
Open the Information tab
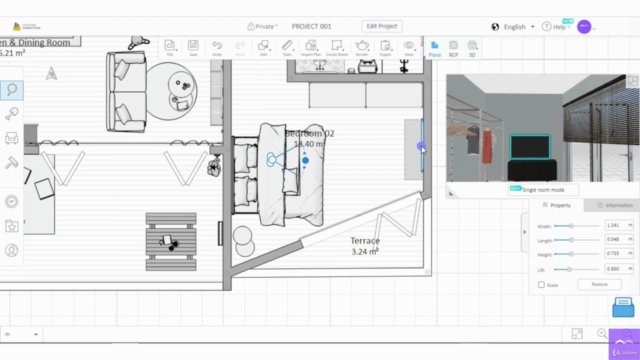(614, 205)
